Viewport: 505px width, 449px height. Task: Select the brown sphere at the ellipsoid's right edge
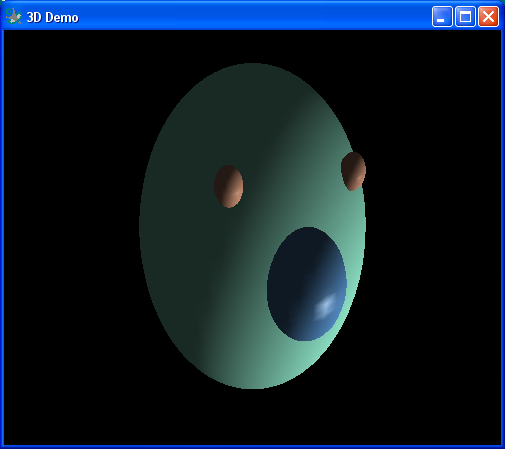[x=353, y=171]
